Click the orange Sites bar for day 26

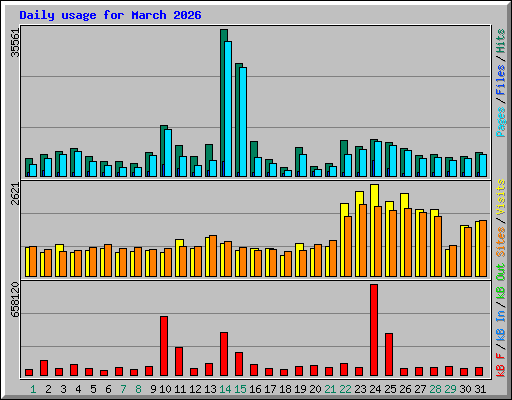point(408,243)
